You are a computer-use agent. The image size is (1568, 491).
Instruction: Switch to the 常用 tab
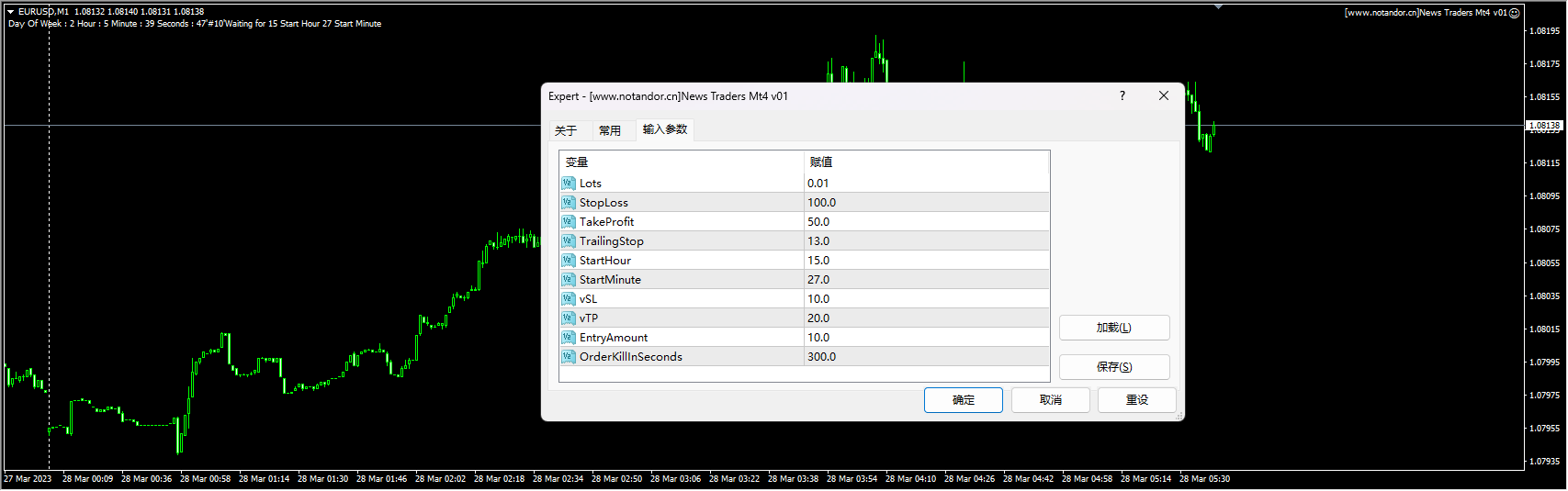610,130
